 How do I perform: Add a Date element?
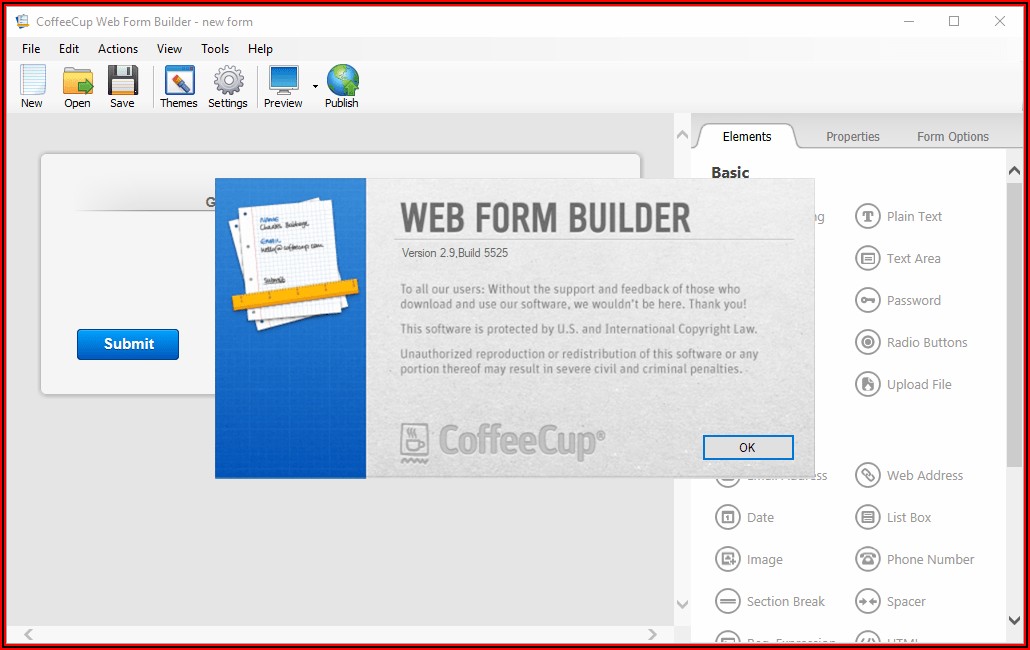pos(744,517)
